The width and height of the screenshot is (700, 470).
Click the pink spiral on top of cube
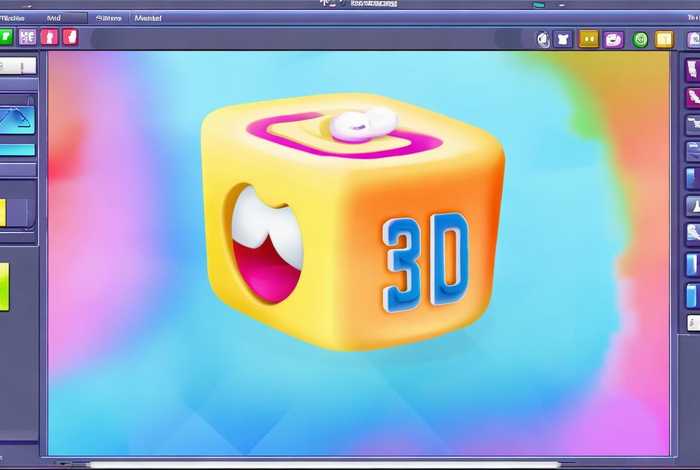coord(344,135)
